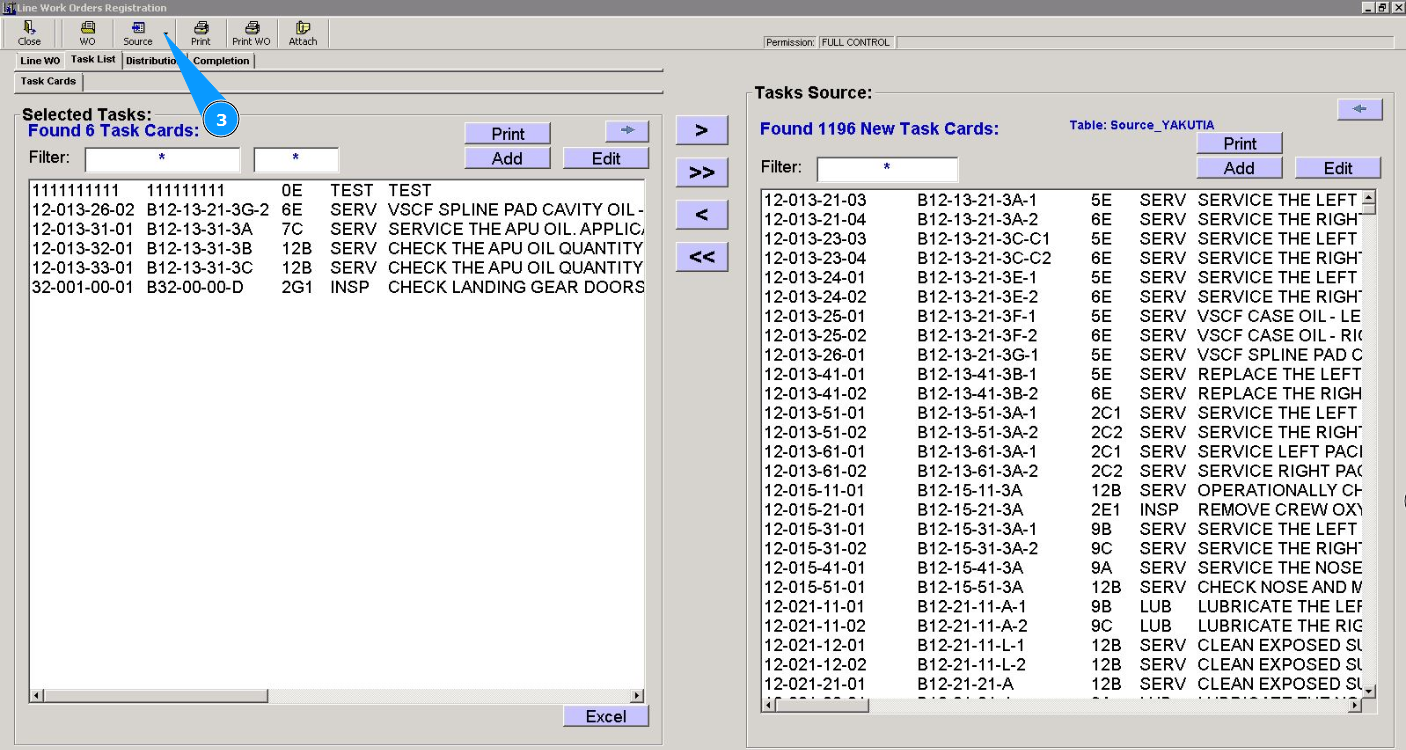This screenshot has width=1406, height=750.
Task: Select source row 12-013-61-01
Action: (x=1062, y=451)
